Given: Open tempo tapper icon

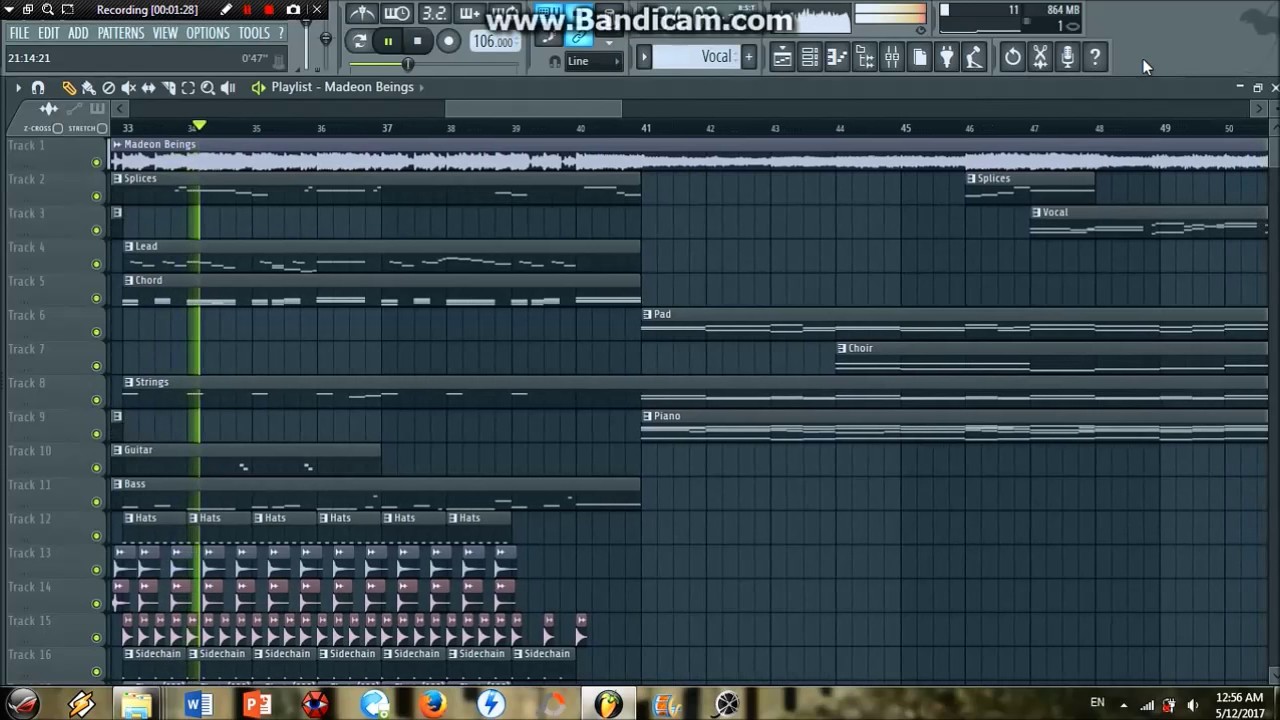Looking at the screenshot, I should pyautogui.click(x=974, y=58).
